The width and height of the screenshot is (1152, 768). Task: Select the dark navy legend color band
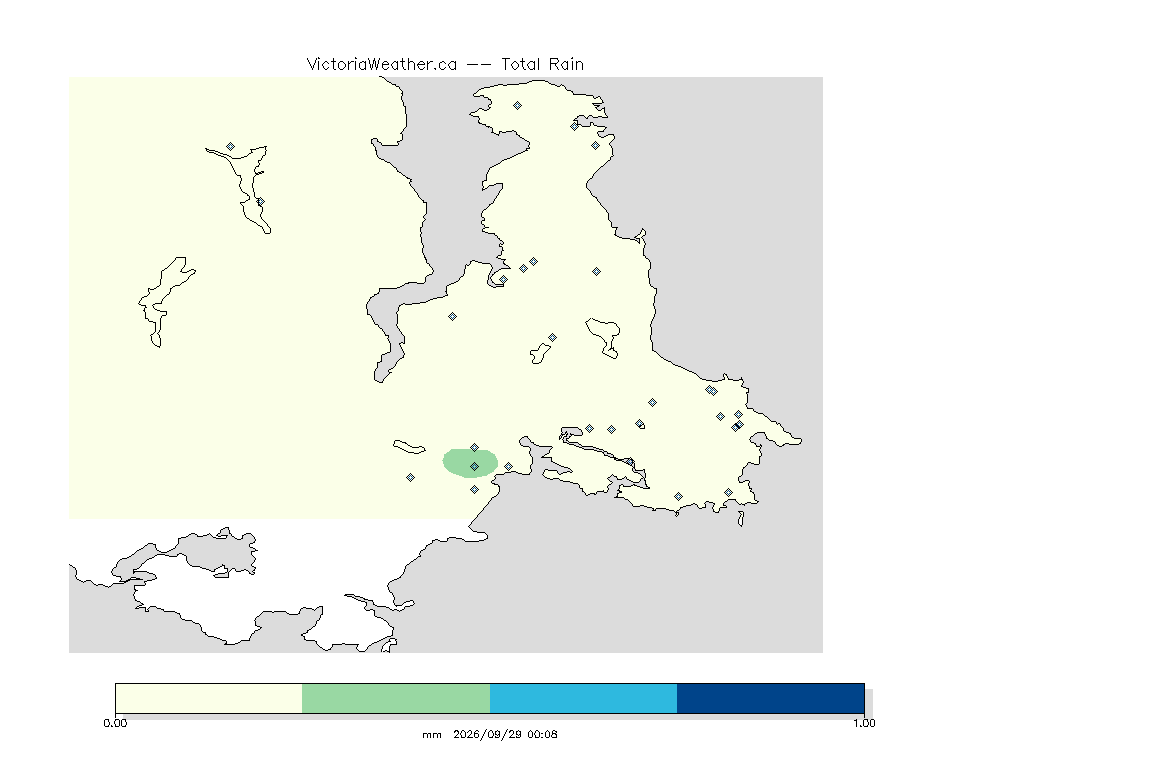click(x=771, y=698)
